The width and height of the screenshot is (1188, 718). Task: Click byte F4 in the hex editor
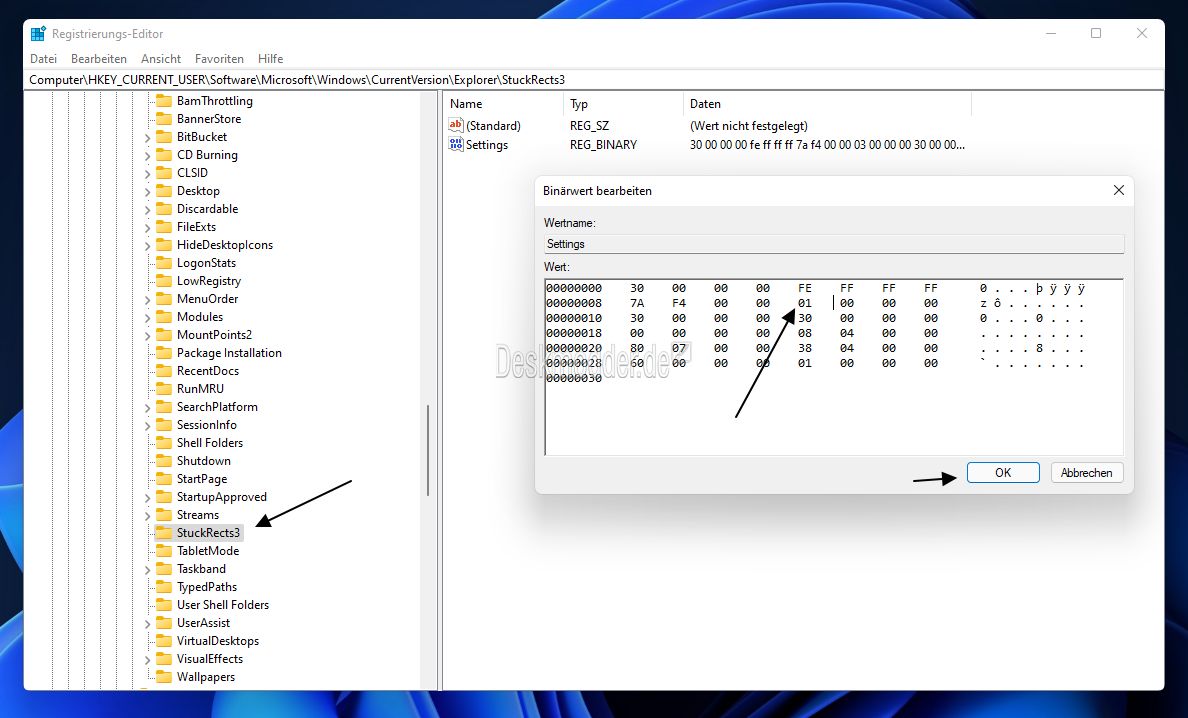(x=679, y=303)
